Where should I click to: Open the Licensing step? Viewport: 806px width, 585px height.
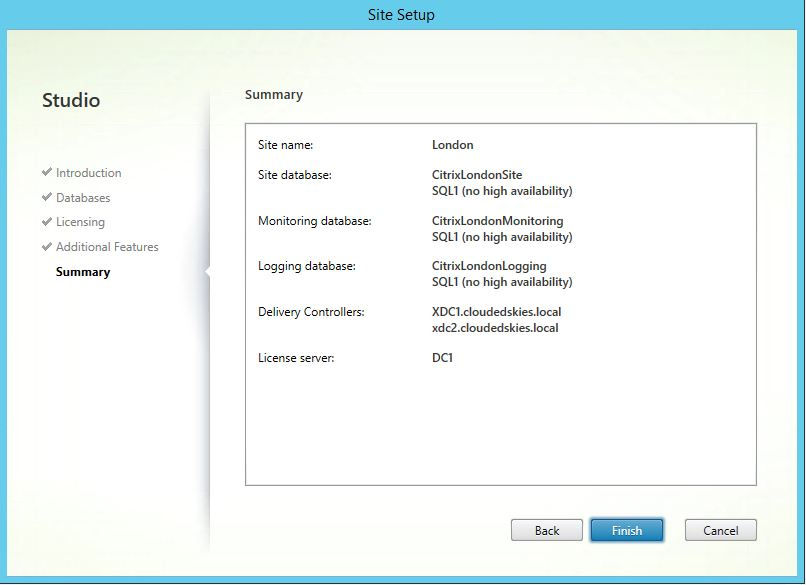pos(80,222)
